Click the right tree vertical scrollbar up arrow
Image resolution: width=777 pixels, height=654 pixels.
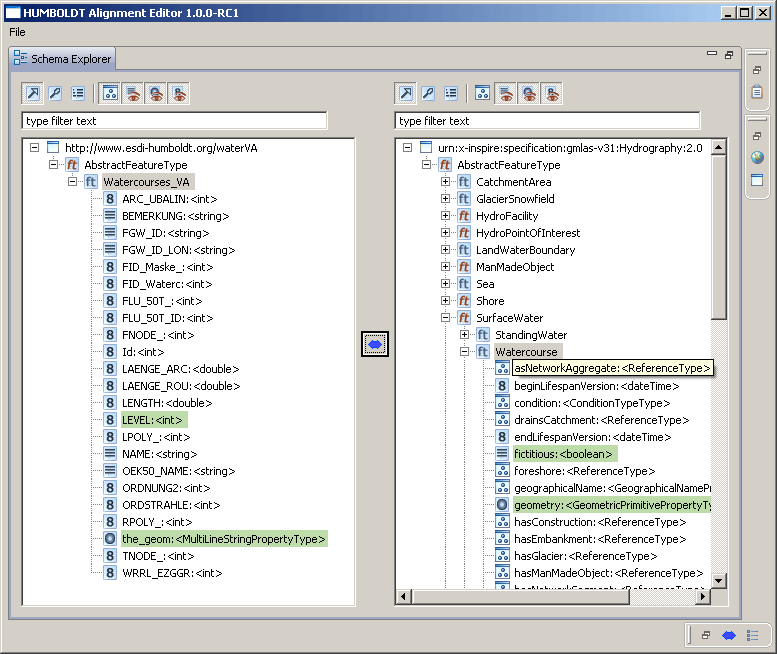point(719,147)
